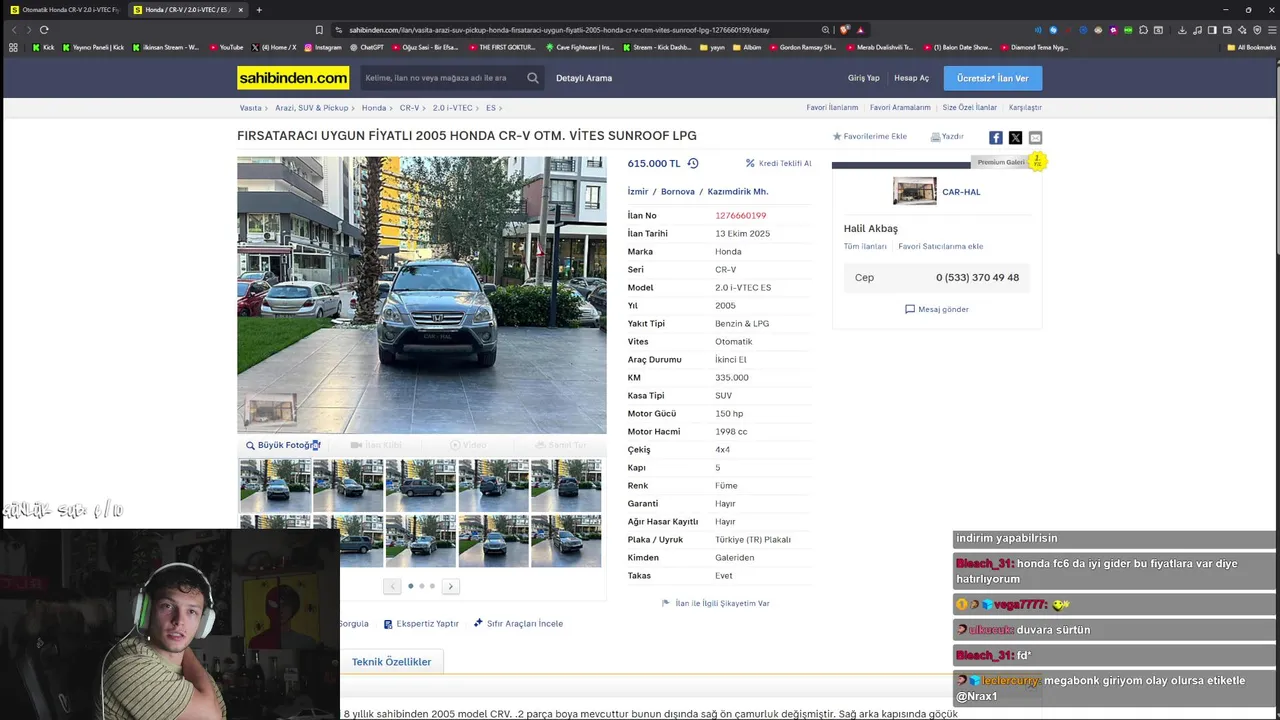1280x720 pixels.
Task: Open the ChatGPT bookmark
Action: [367, 47]
